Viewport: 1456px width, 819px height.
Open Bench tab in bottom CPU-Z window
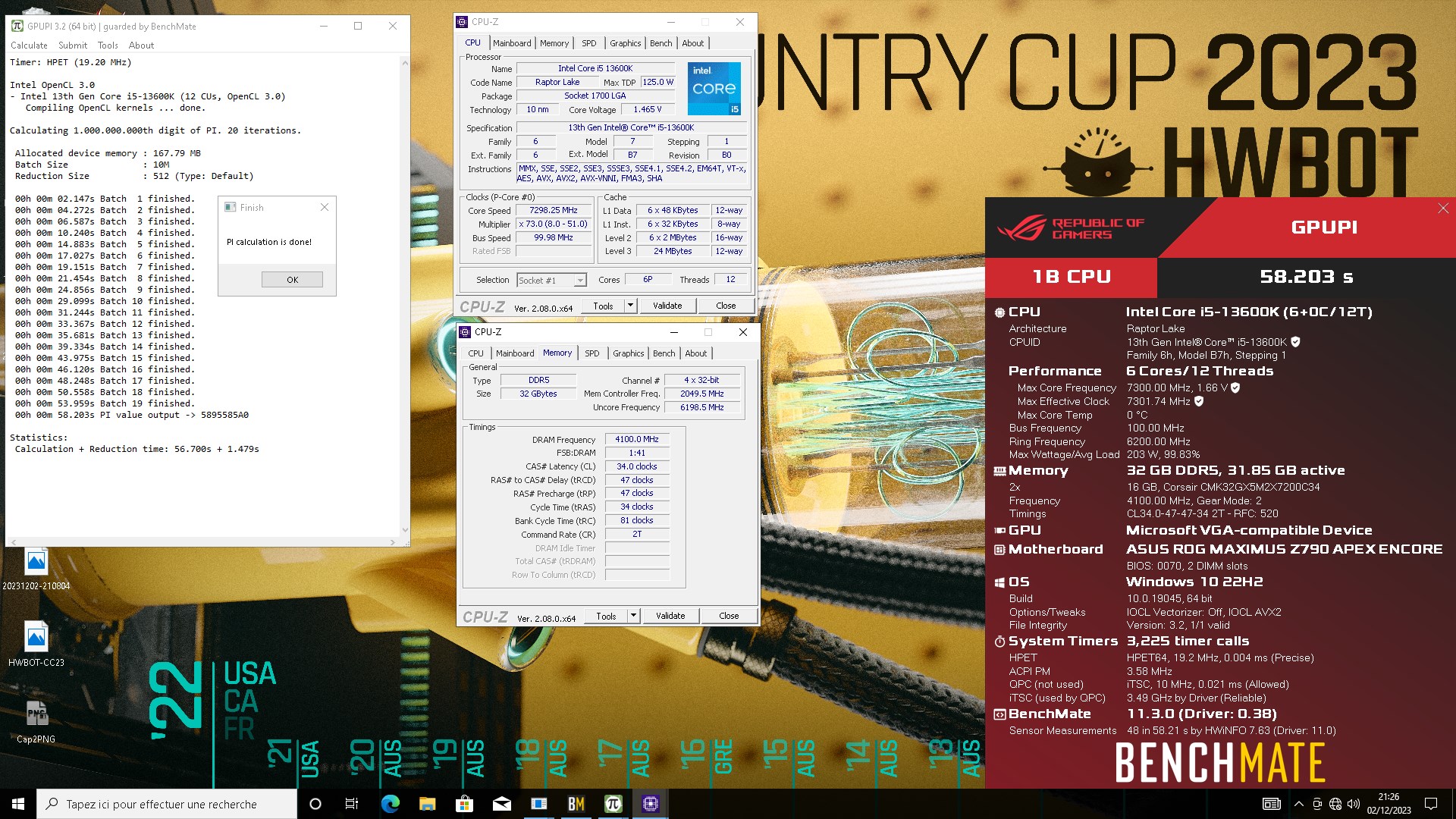[x=664, y=353]
